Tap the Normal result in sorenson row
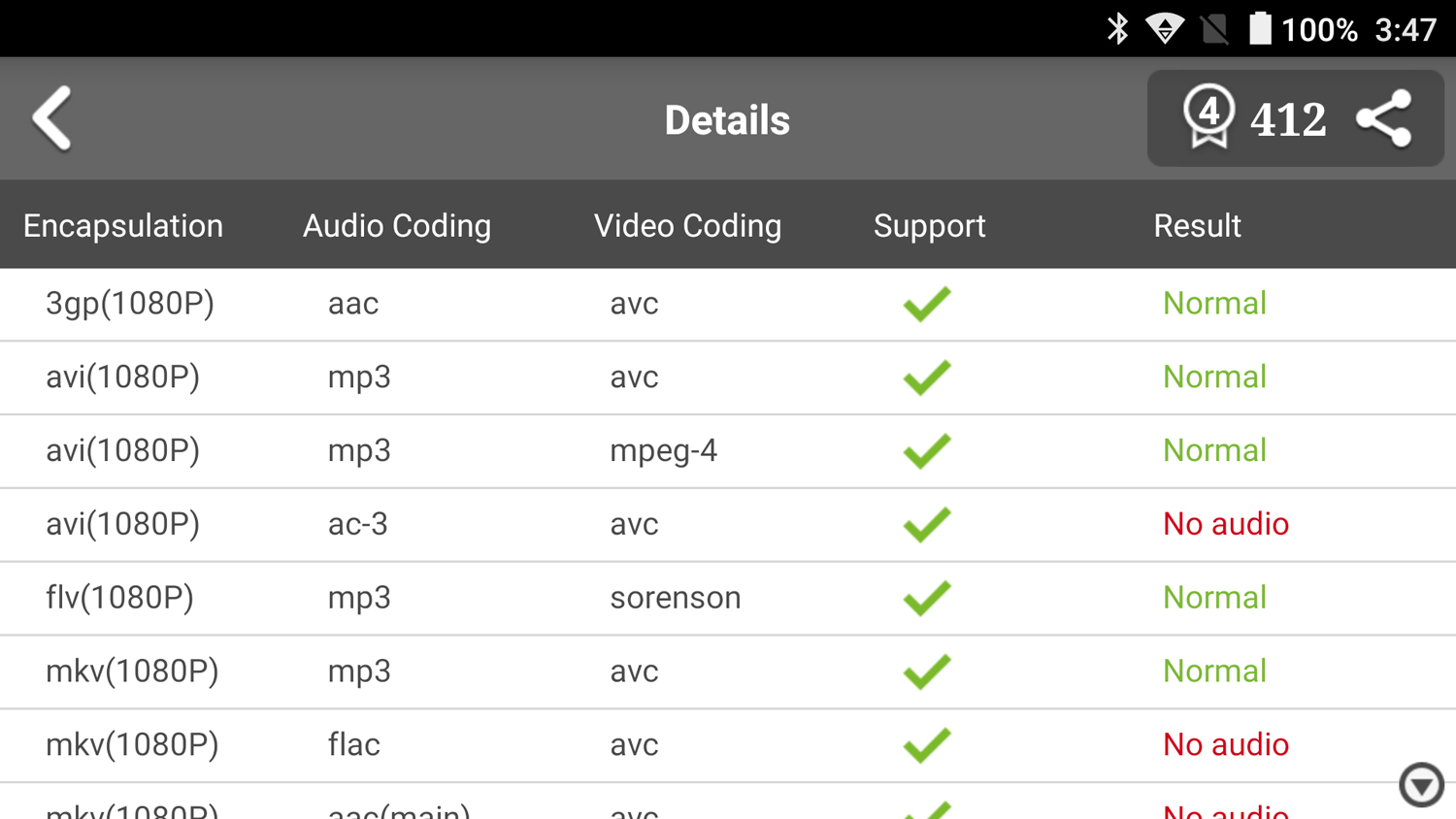The width and height of the screenshot is (1456, 819). tap(1214, 598)
